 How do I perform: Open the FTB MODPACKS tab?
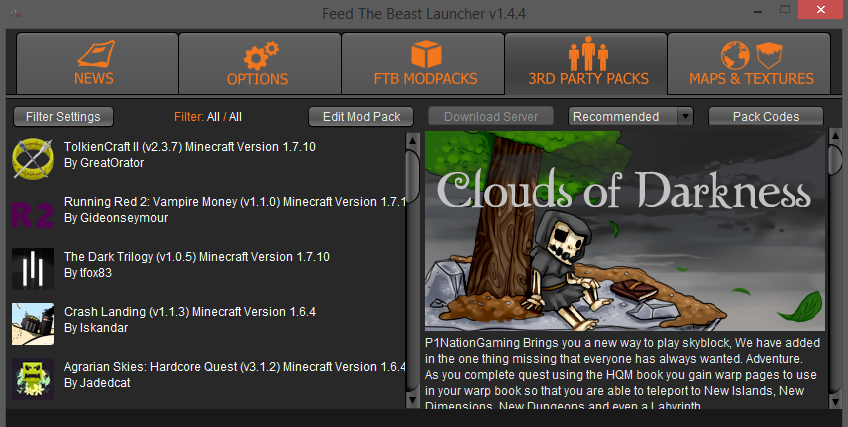click(423, 64)
